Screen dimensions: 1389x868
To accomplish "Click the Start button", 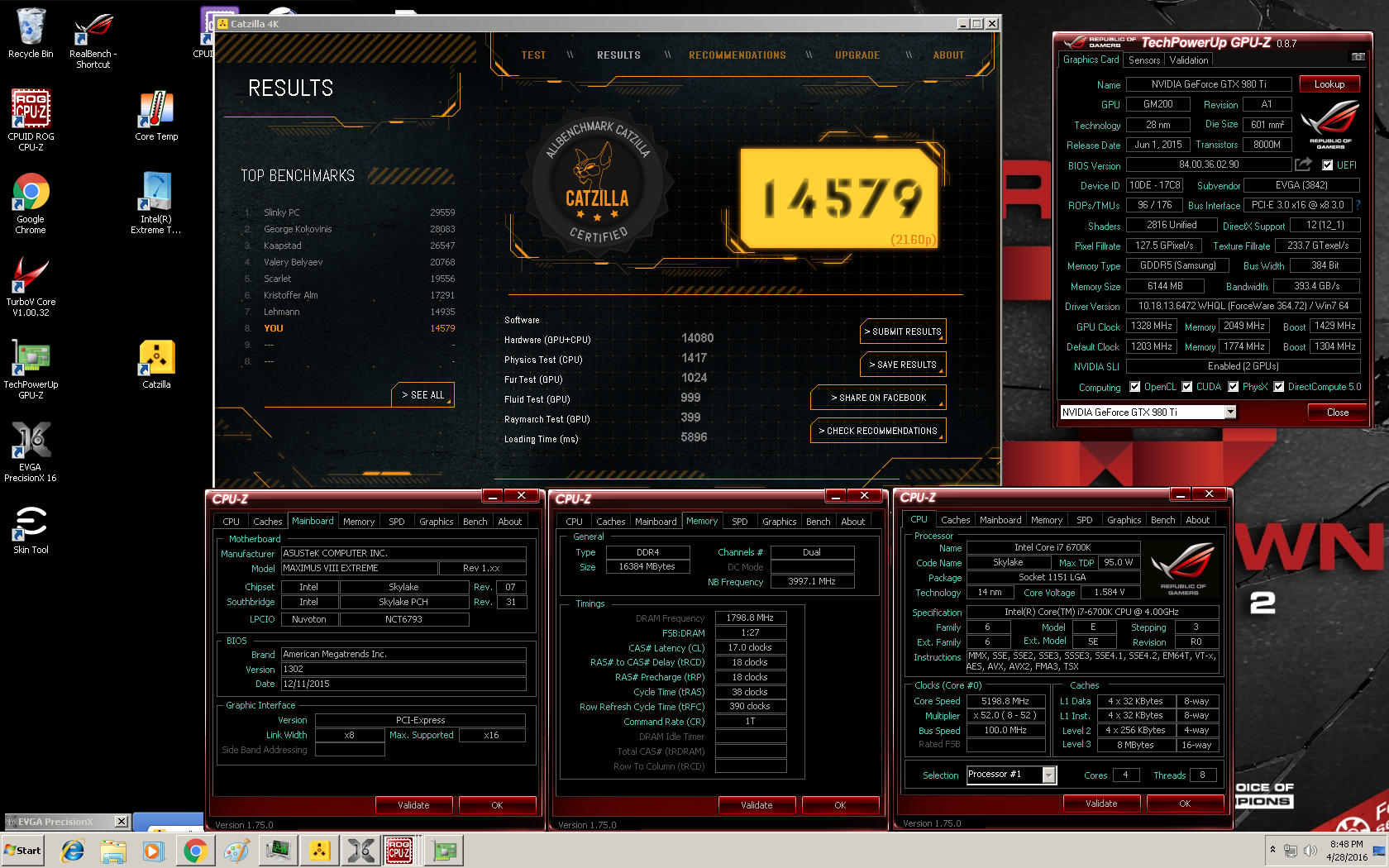I will (x=22, y=850).
